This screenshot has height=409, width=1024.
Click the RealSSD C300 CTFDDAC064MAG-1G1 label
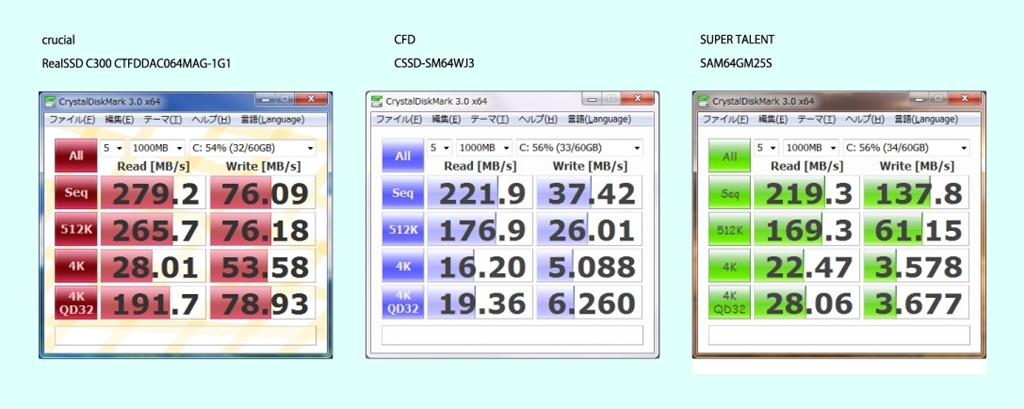136,64
